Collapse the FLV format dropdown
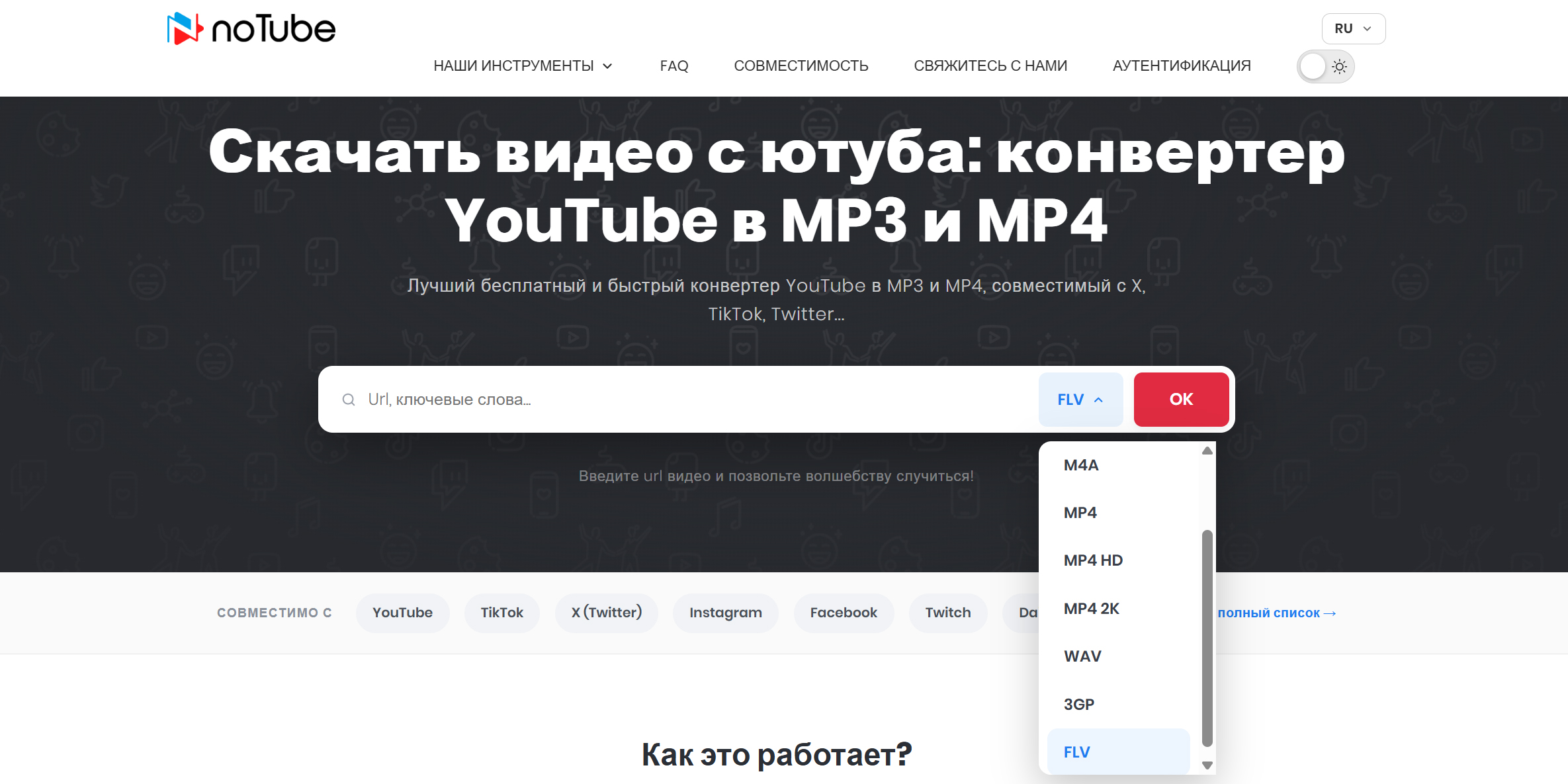 [1080, 400]
